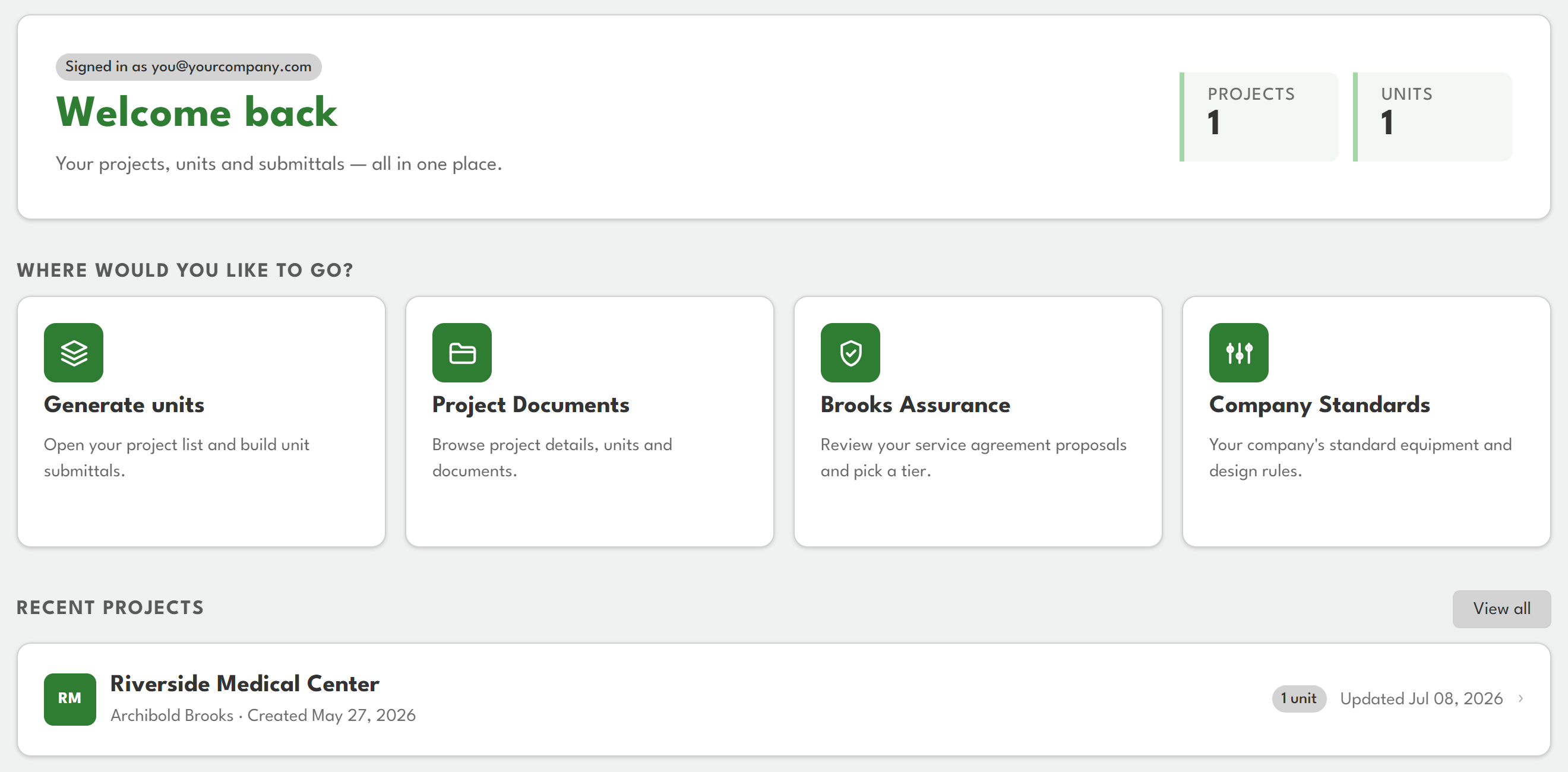Click the Company Standards sliders icon
This screenshot has width=1568, height=772.
tap(1239, 353)
